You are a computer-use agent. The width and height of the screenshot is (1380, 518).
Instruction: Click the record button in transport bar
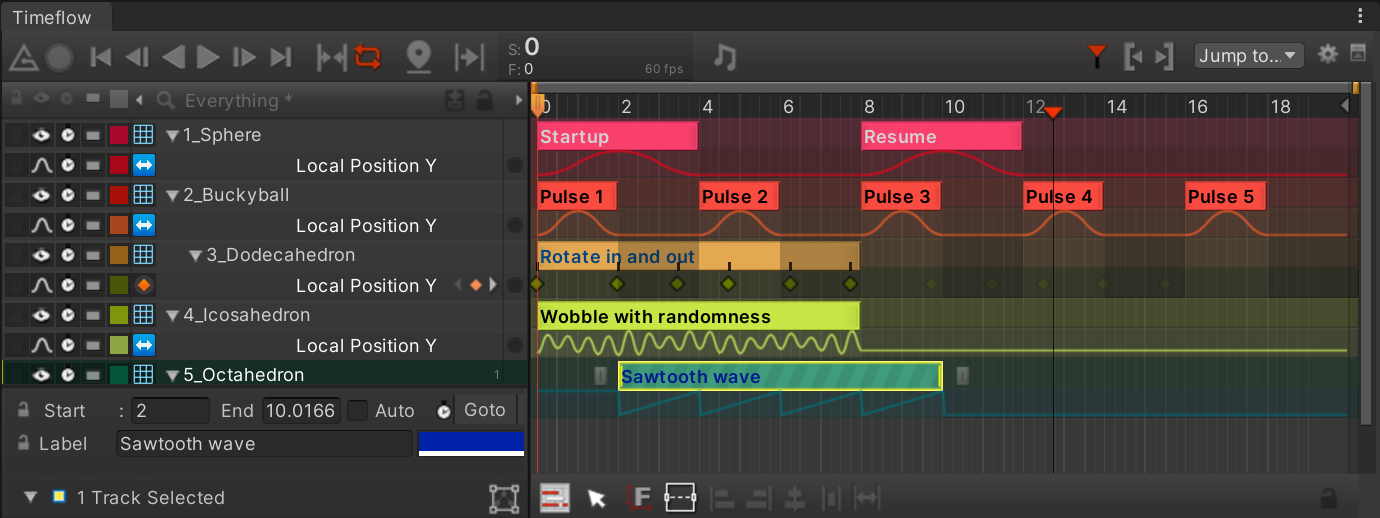point(59,57)
